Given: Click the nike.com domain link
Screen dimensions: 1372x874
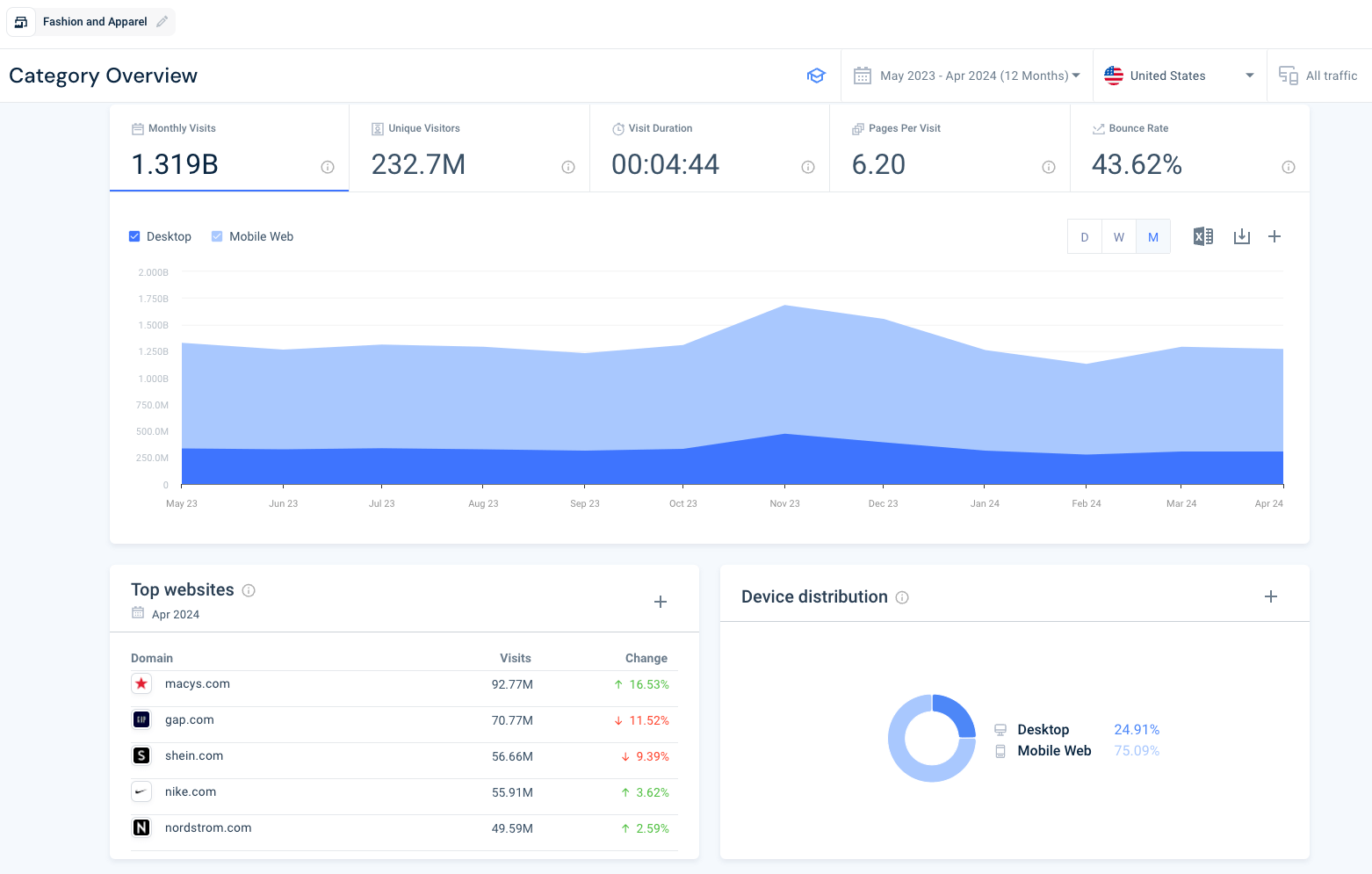Looking at the screenshot, I should [191, 792].
